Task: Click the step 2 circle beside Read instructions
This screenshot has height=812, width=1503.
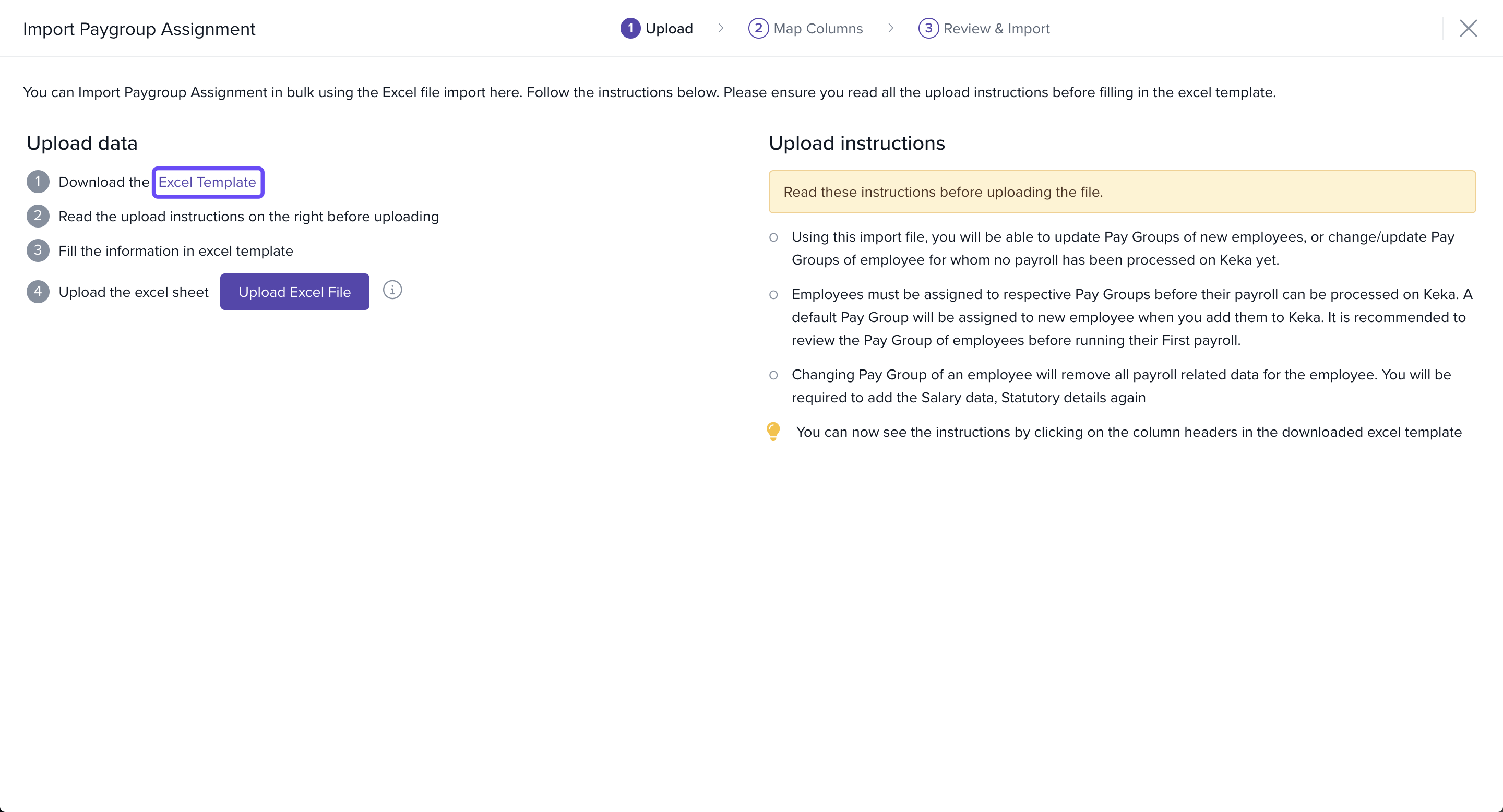Action: tap(38, 216)
